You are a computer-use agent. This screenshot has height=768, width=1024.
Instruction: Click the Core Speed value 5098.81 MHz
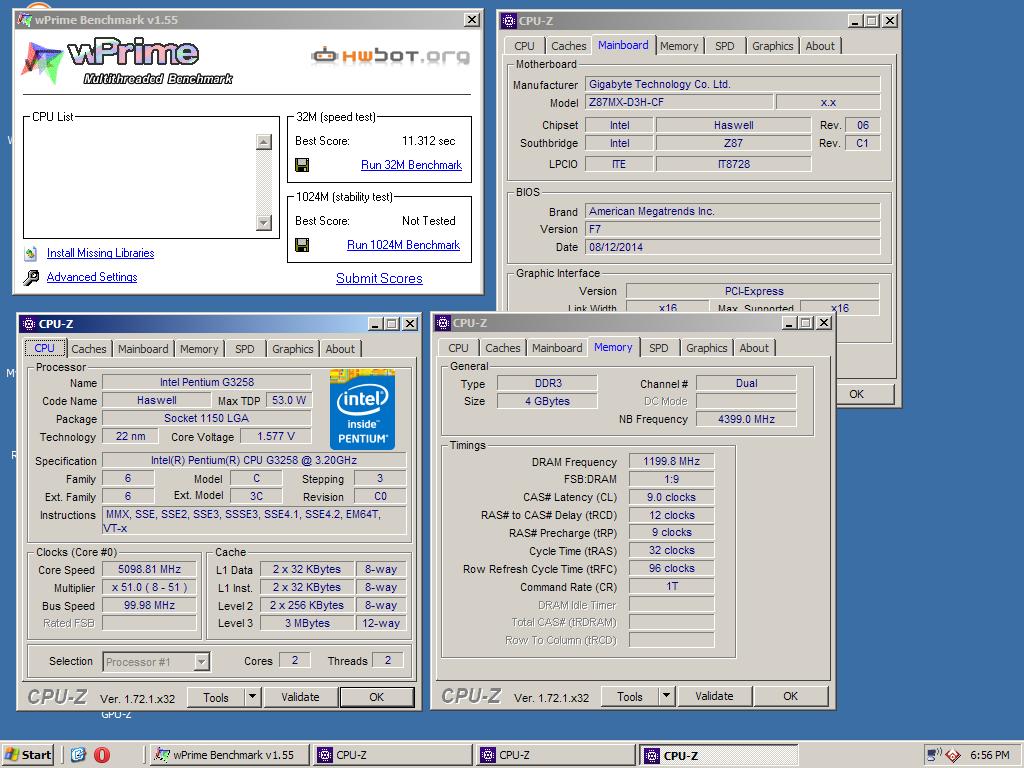tap(150, 569)
